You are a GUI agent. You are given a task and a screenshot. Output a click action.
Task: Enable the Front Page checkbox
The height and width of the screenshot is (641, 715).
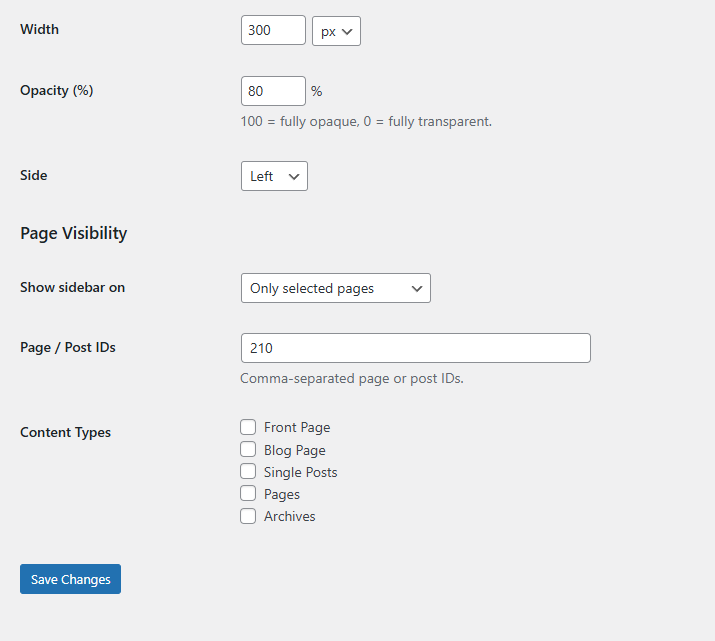pos(248,428)
